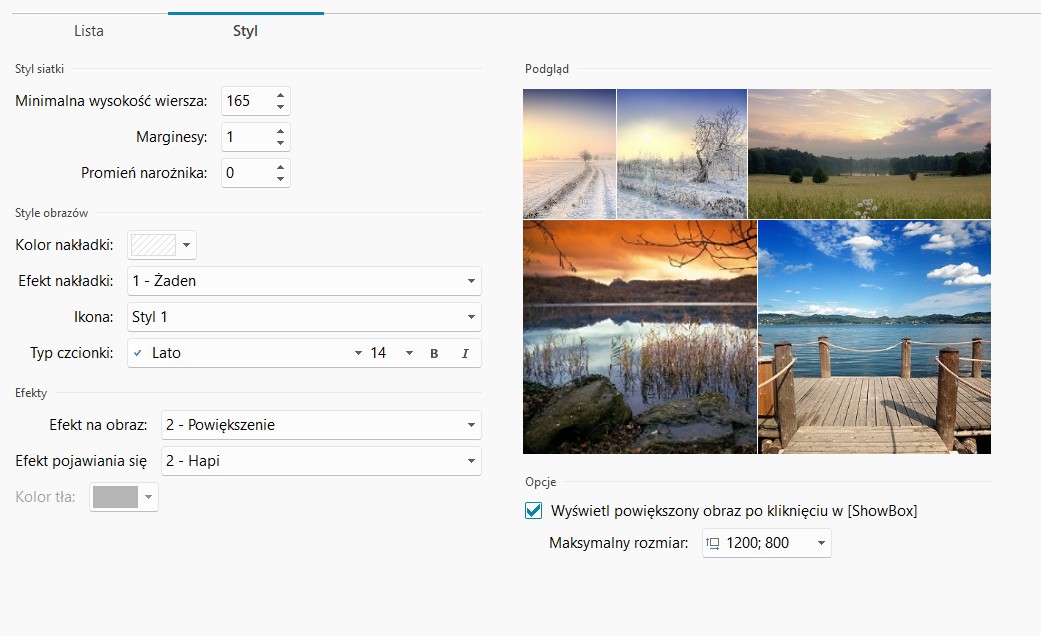Increase Promień narożnika with up arrow

tap(280, 167)
